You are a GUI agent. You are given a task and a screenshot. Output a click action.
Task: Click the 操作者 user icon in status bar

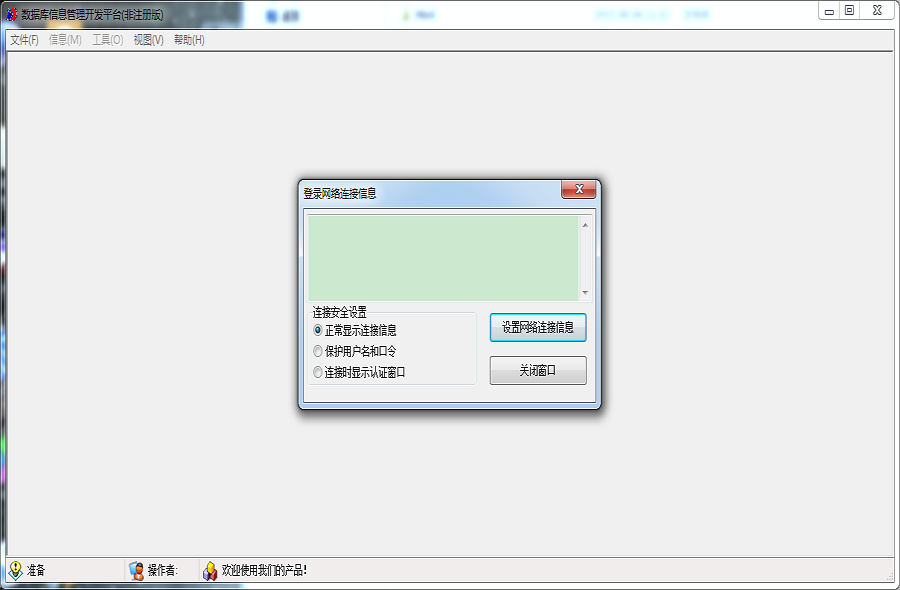pos(136,570)
